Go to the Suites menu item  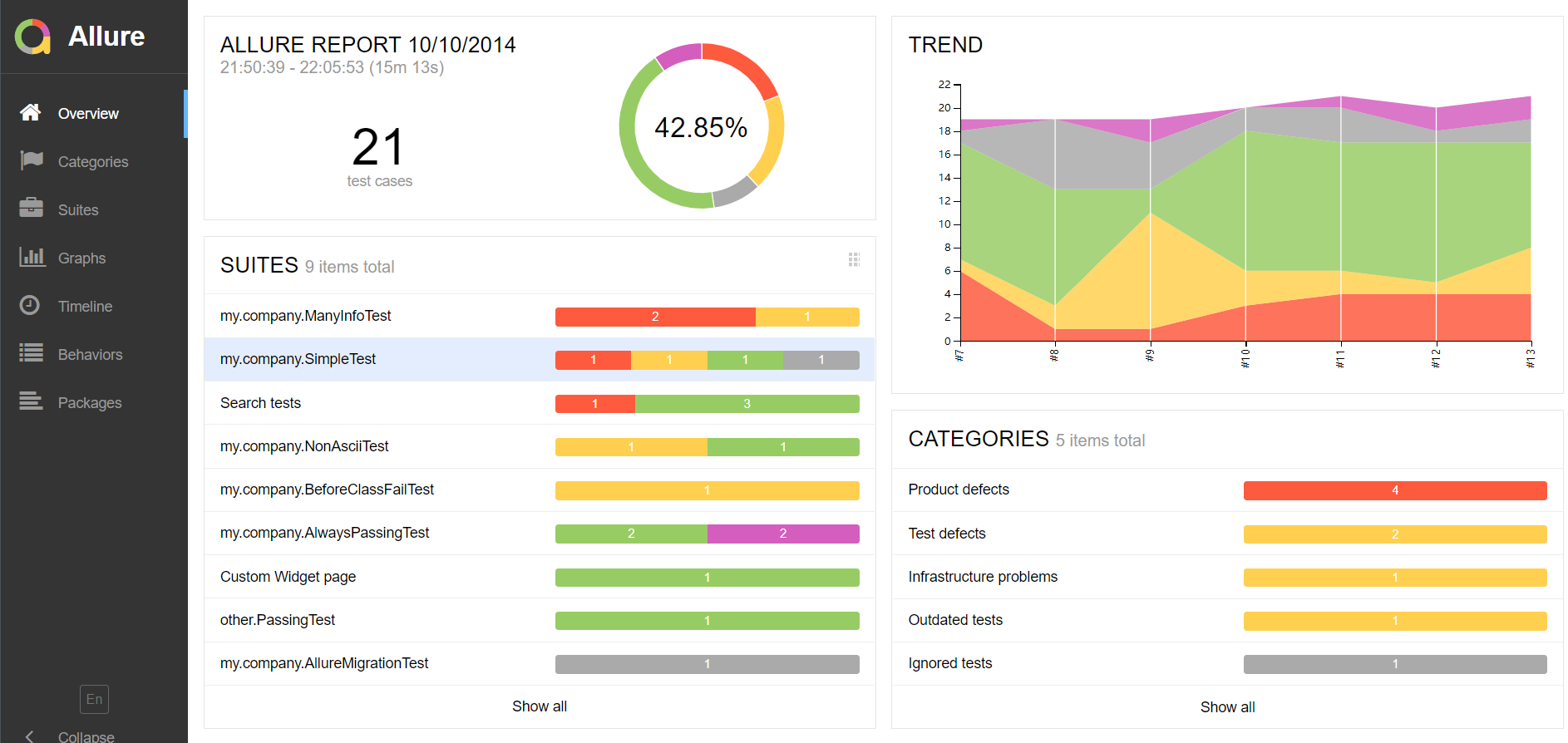[x=94, y=210]
